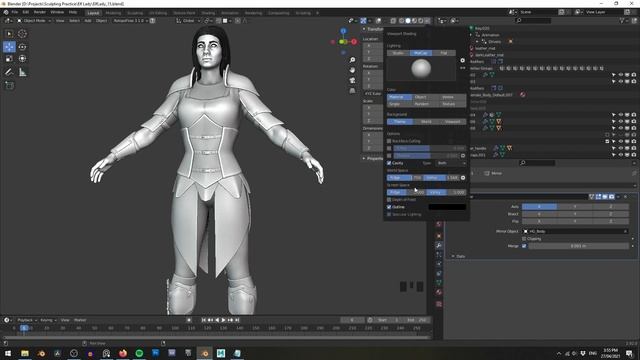Click the Blender logo menu icon
Viewport: 640px width, 360px height.
[x=6, y=12]
